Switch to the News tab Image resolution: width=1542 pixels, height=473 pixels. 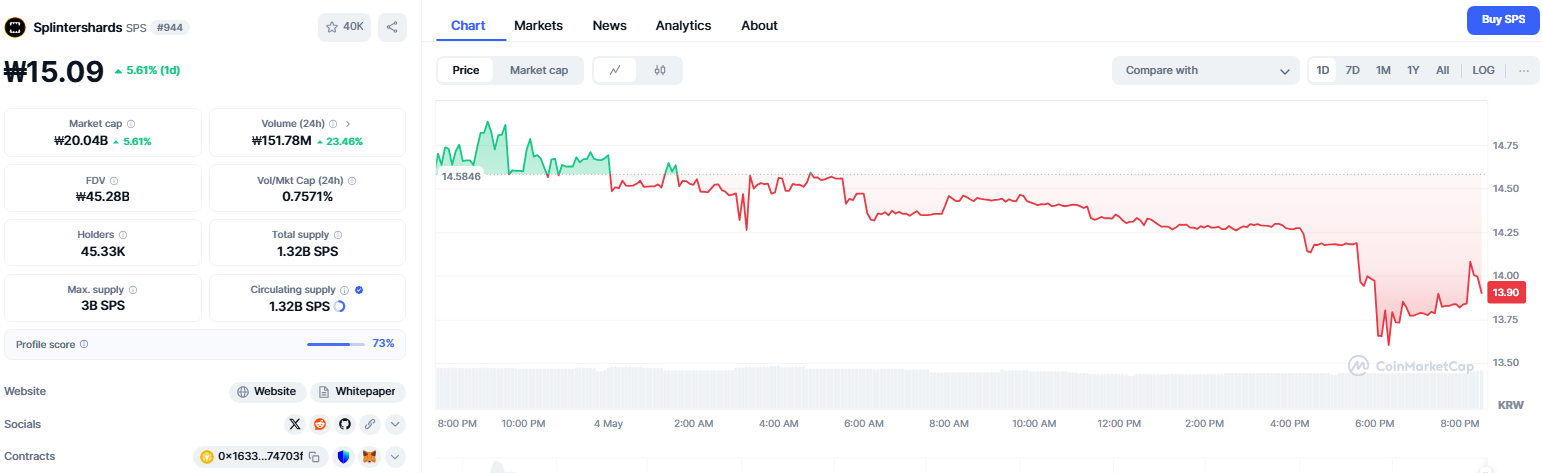click(610, 25)
